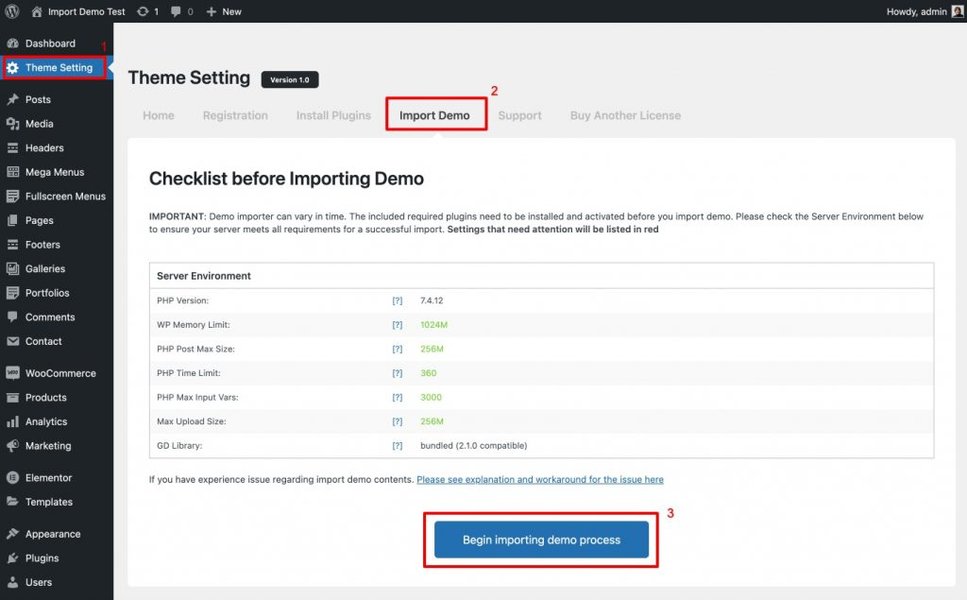Click the New link in admin bar
This screenshot has width=967, height=600.
(232, 12)
